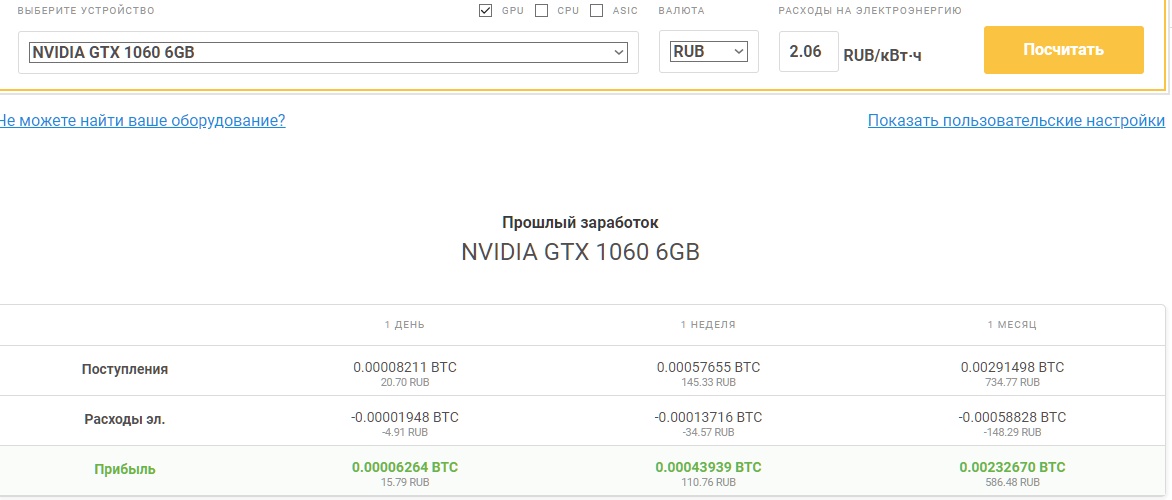Click the 145.33 RUB amount
The image size is (1172, 500).
click(x=708, y=382)
